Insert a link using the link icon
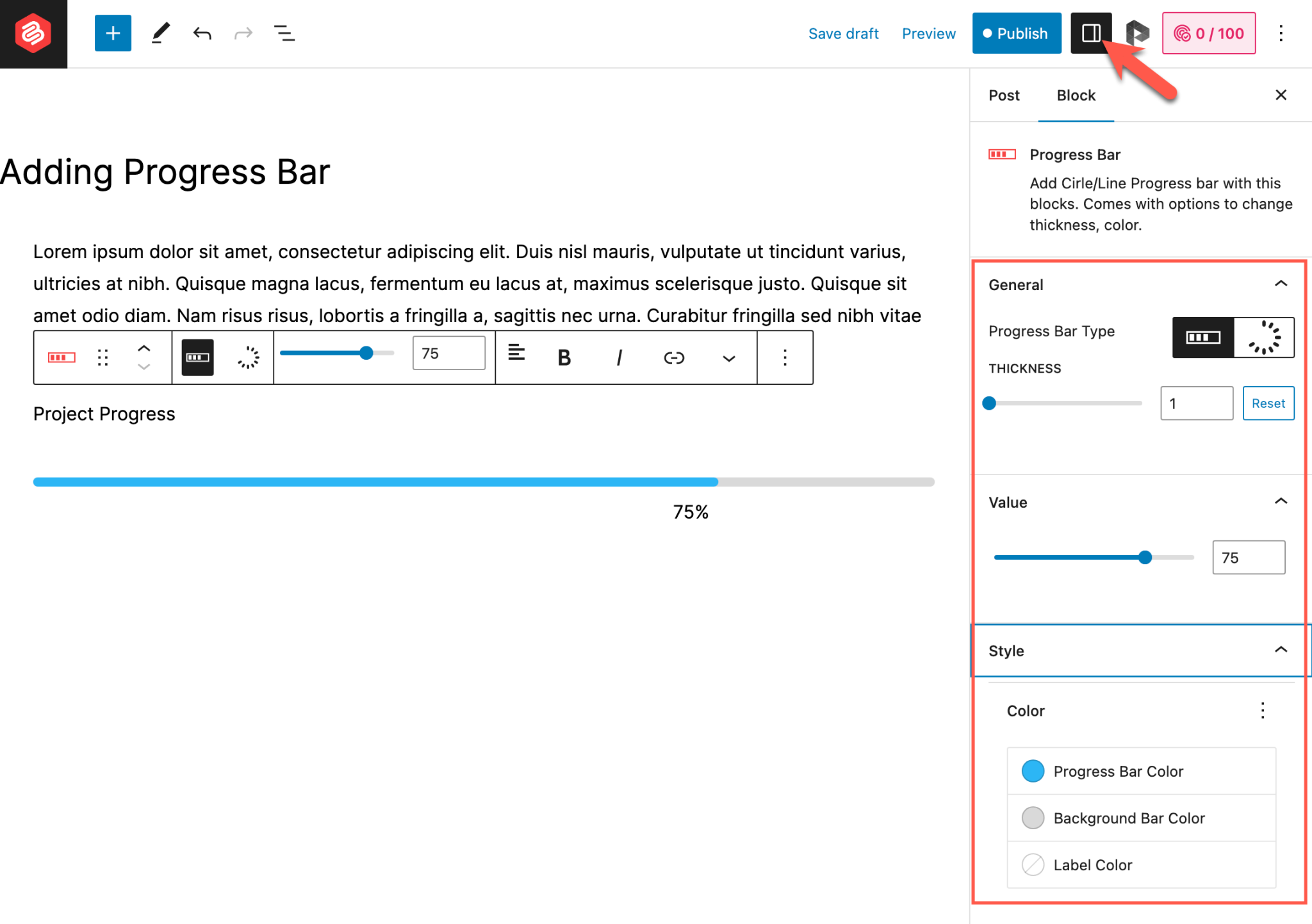The width and height of the screenshot is (1312, 924). click(x=673, y=357)
